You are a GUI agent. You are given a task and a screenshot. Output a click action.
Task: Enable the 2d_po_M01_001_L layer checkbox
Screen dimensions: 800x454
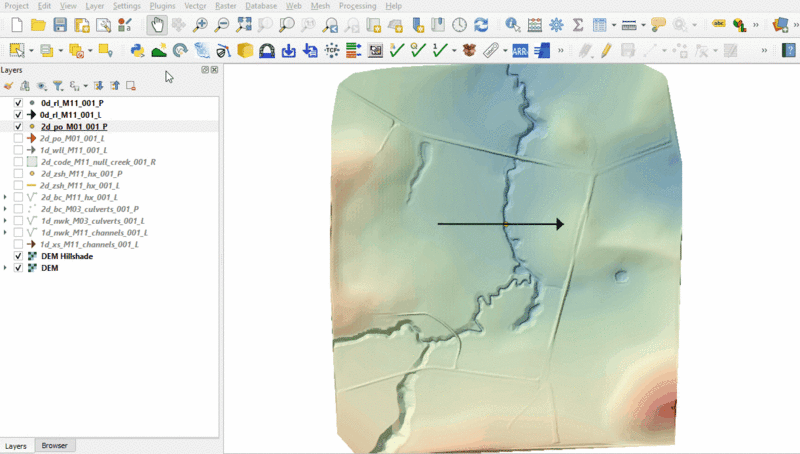click(x=18, y=138)
